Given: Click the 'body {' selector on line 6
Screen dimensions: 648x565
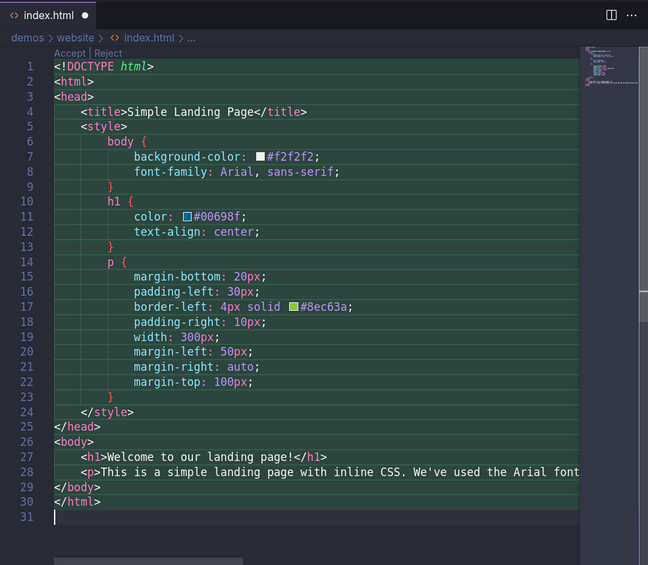Looking at the screenshot, I should (127, 142).
